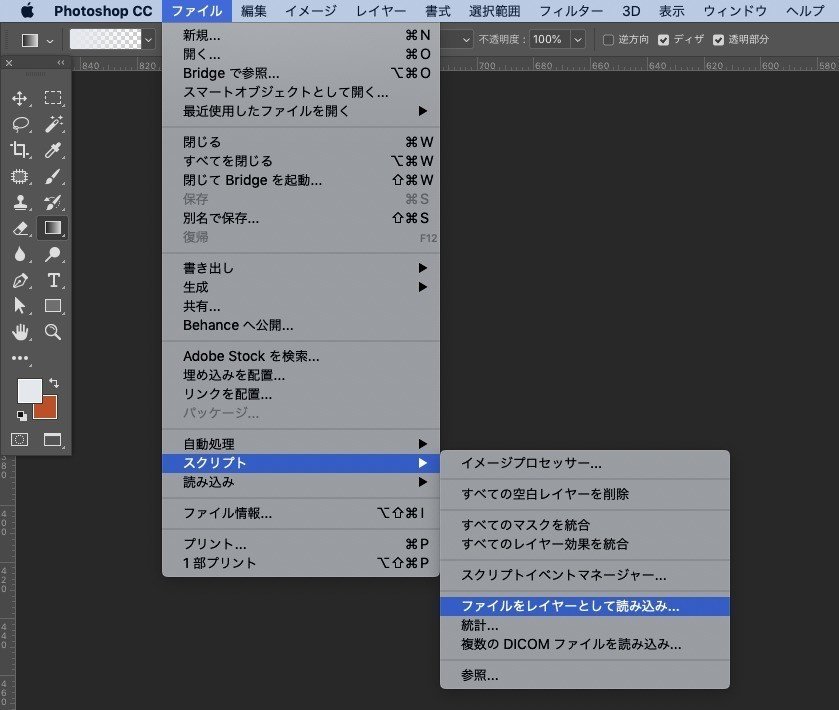Select the Dodge tool
This screenshot has width=839, height=710.
click(x=52, y=254)
